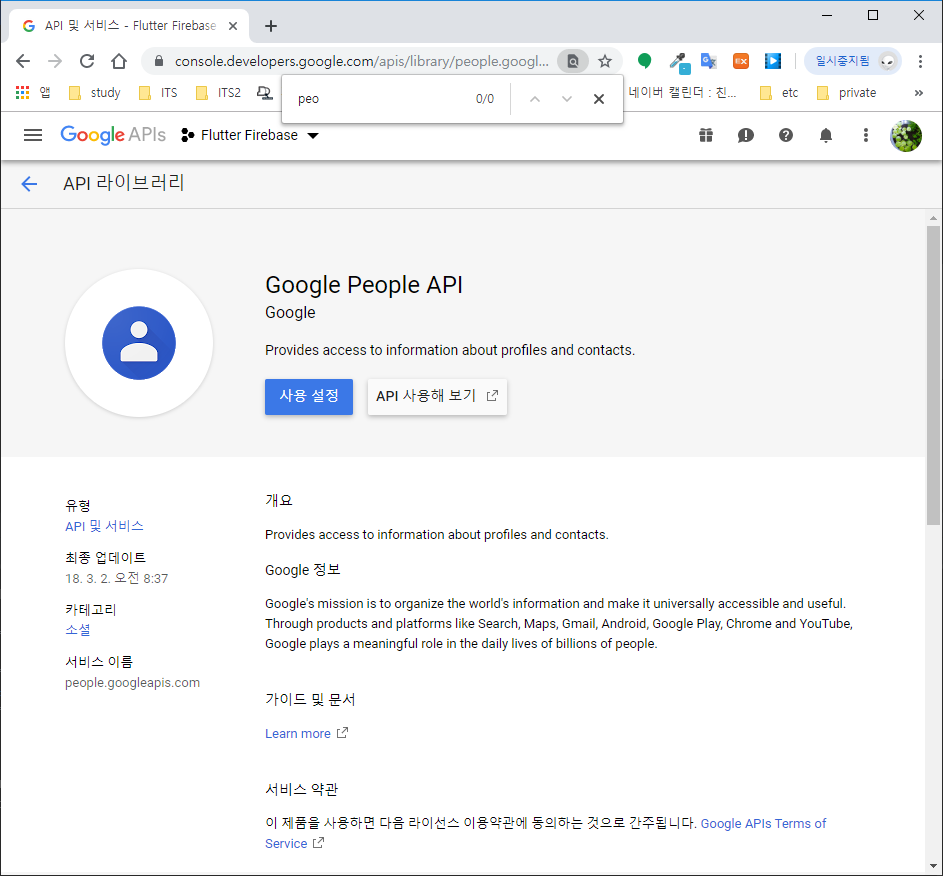Open the color picker eyedropper extension

679,62
